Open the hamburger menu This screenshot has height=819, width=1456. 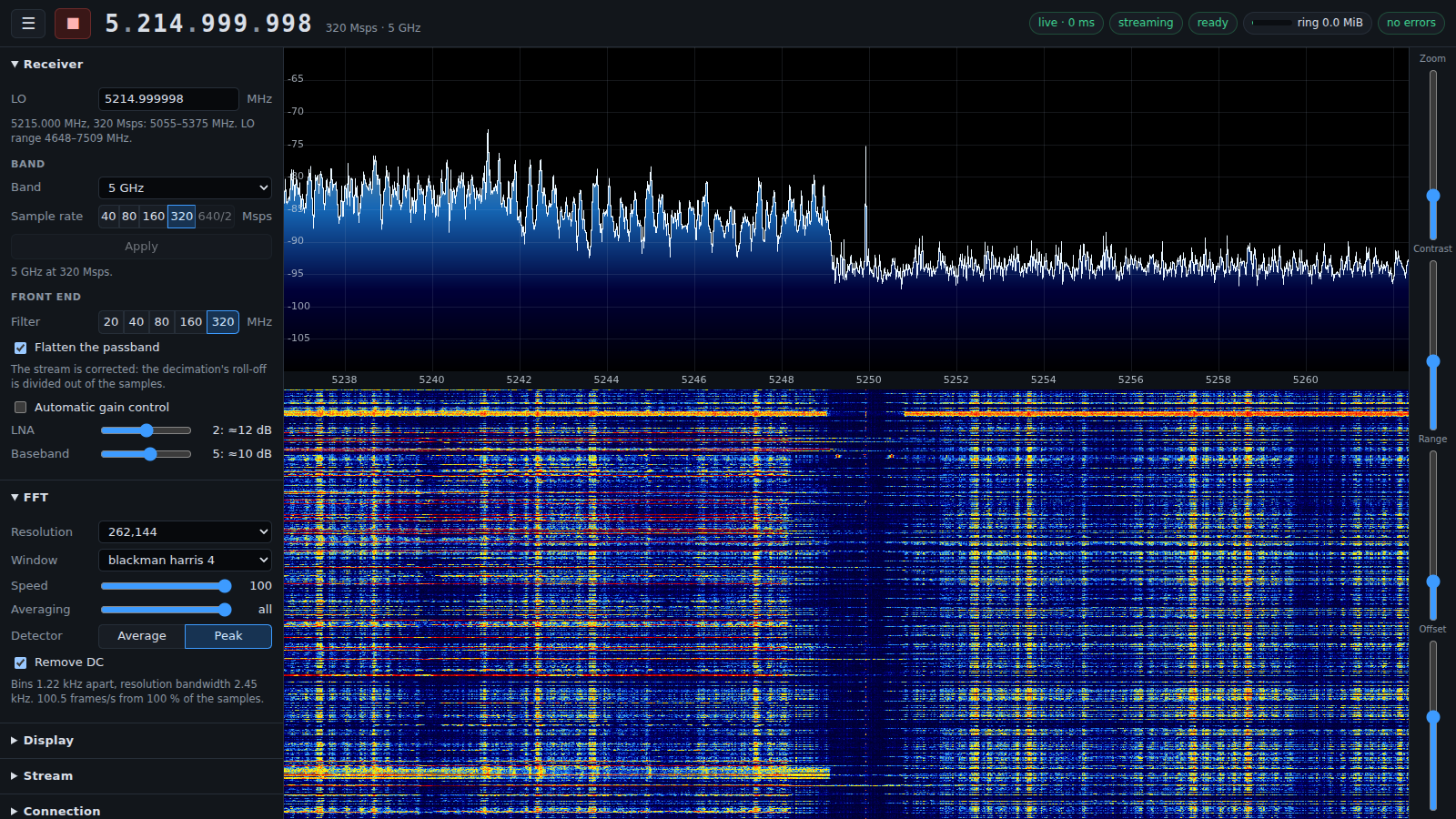tap(28, 23)
